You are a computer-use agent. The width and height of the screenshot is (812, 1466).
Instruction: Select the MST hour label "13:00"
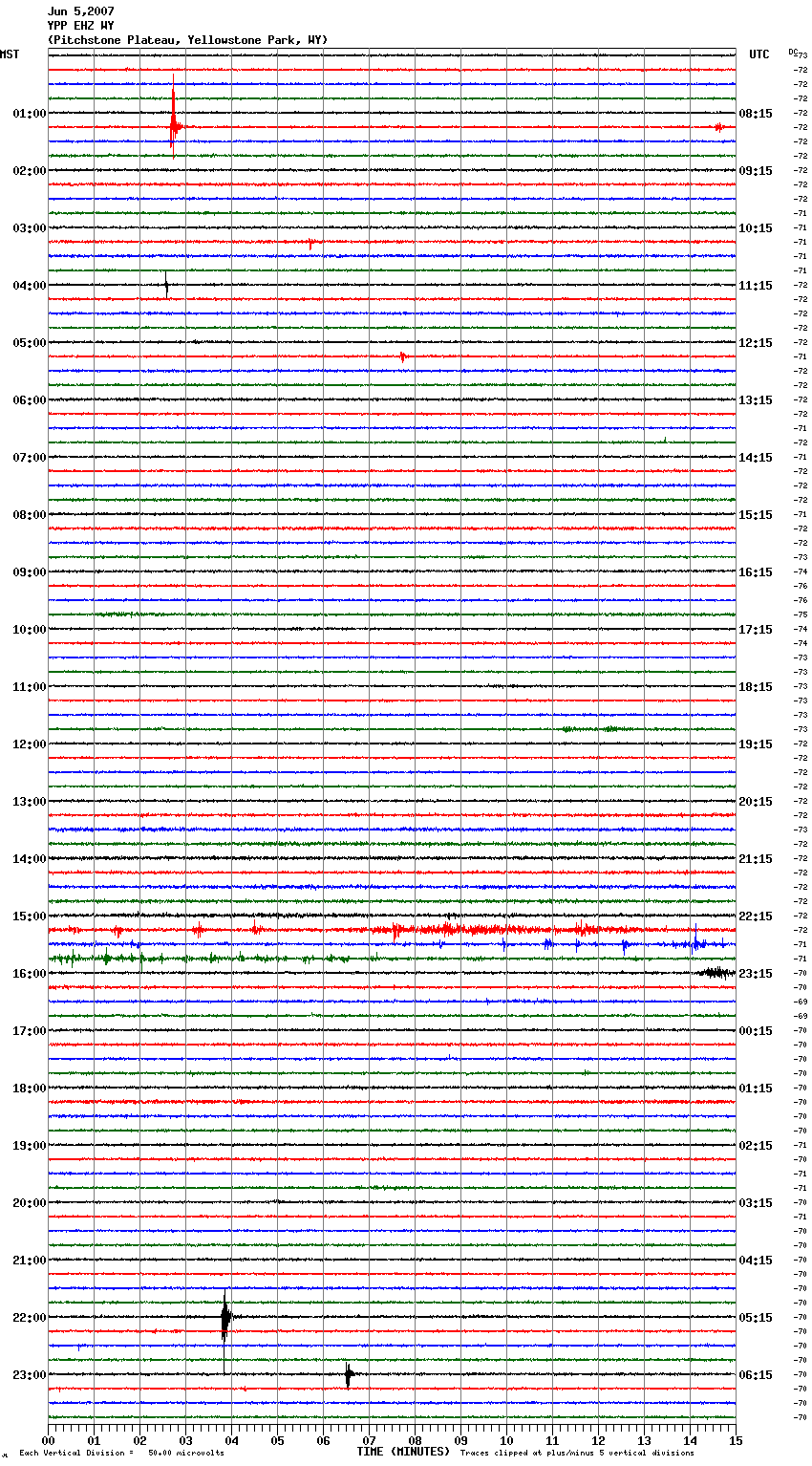pyautogui.click(x=29, y=801)
